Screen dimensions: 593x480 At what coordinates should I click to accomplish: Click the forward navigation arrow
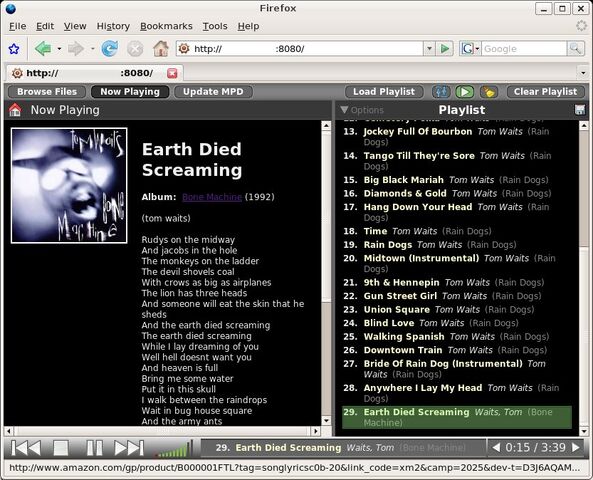(x=76, y=49)
